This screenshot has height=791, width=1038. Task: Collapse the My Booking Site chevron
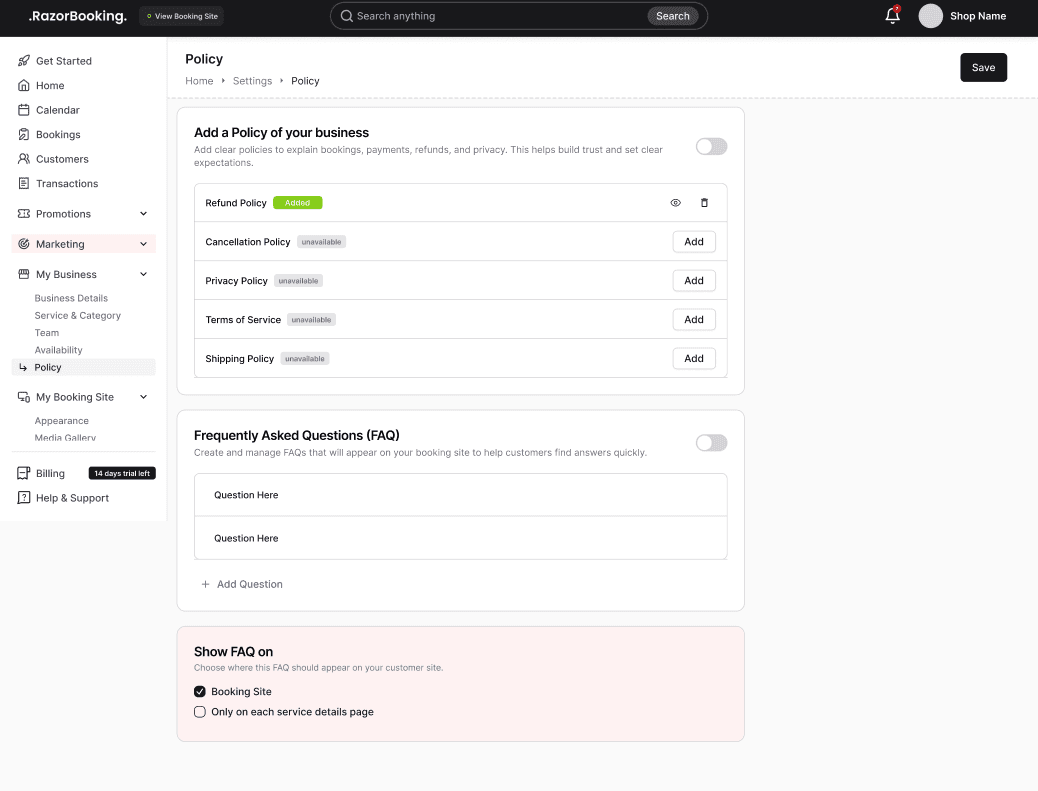(144, 397)
